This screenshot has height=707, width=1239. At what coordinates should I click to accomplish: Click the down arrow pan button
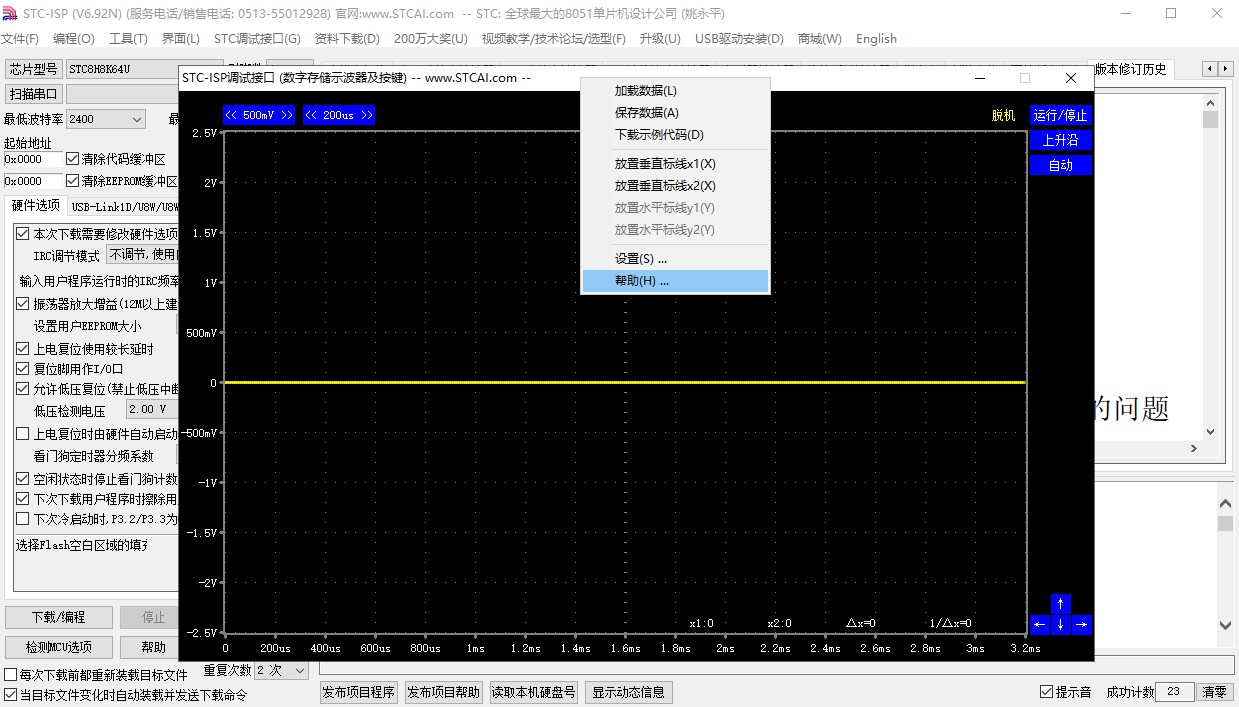(1061, 625)
